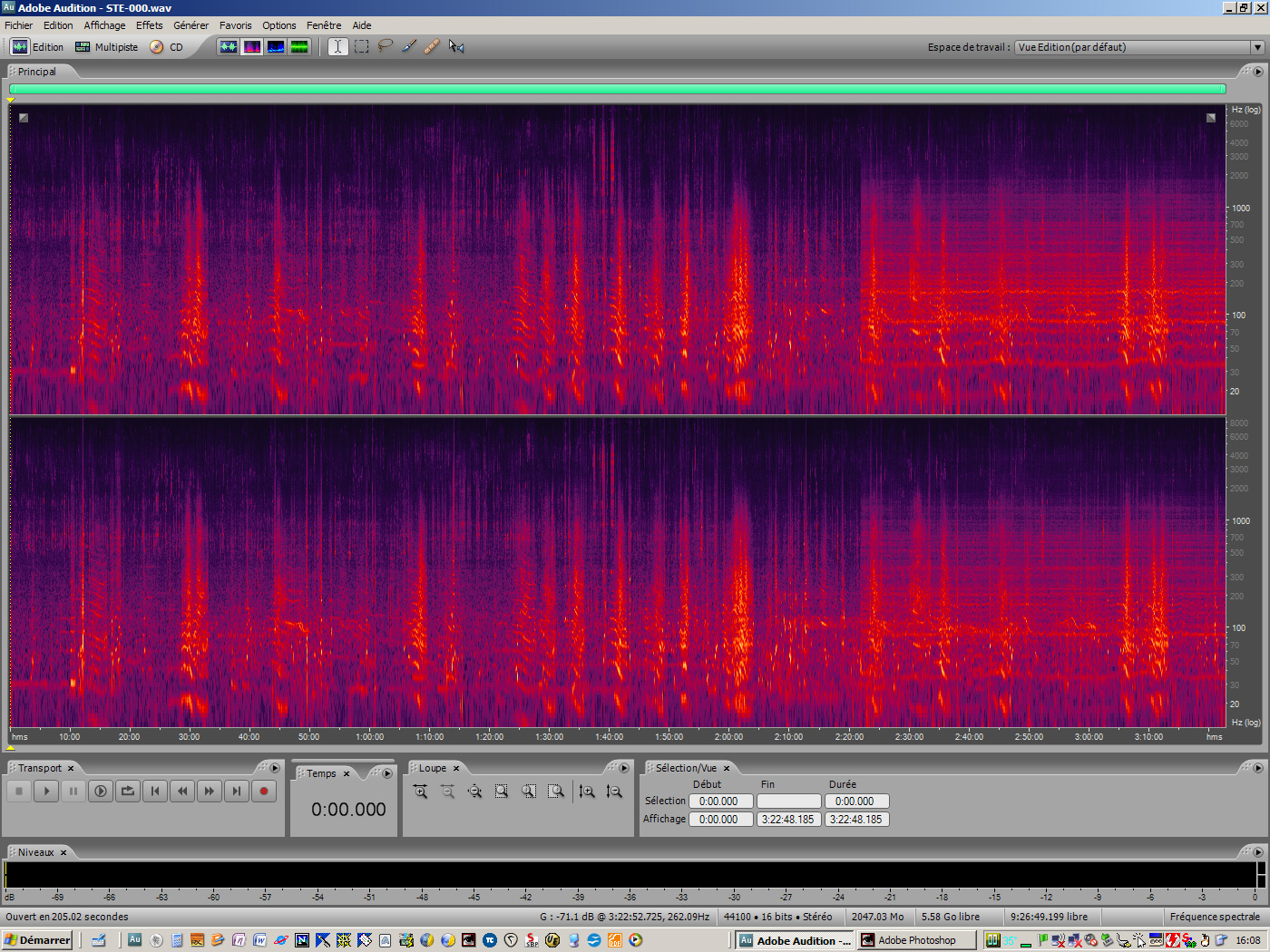1270x952 pixels.
Task: Click the Sélection Début time field
Action: (718, 801)
